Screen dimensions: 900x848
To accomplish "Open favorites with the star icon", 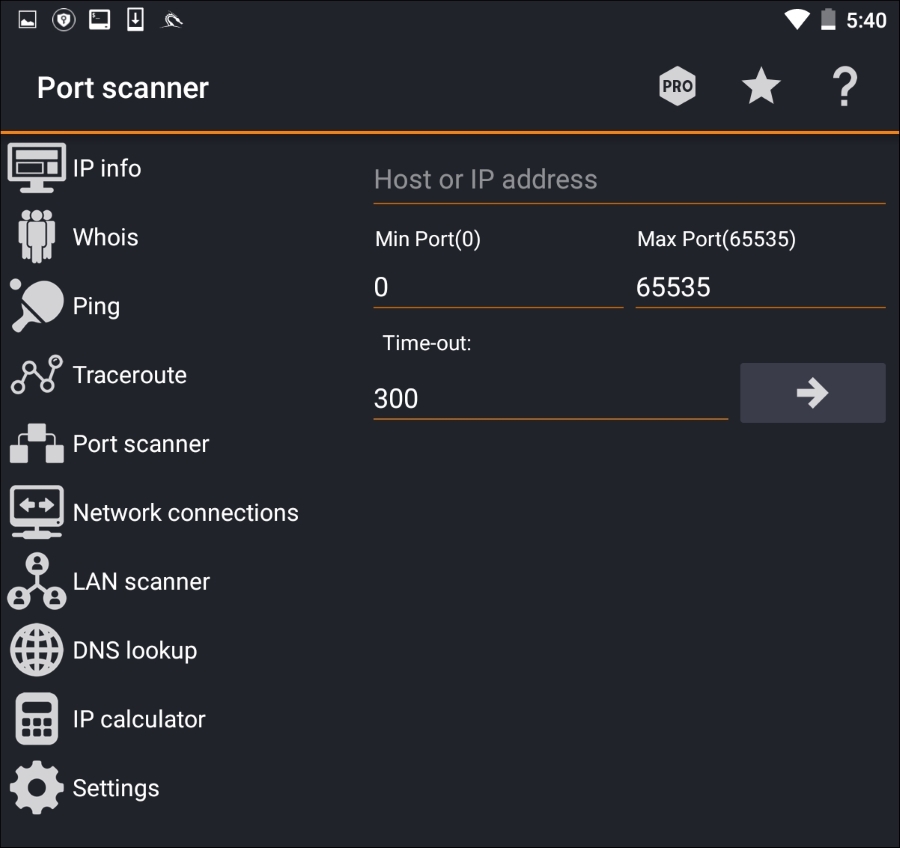I will (x=760, y=86).
